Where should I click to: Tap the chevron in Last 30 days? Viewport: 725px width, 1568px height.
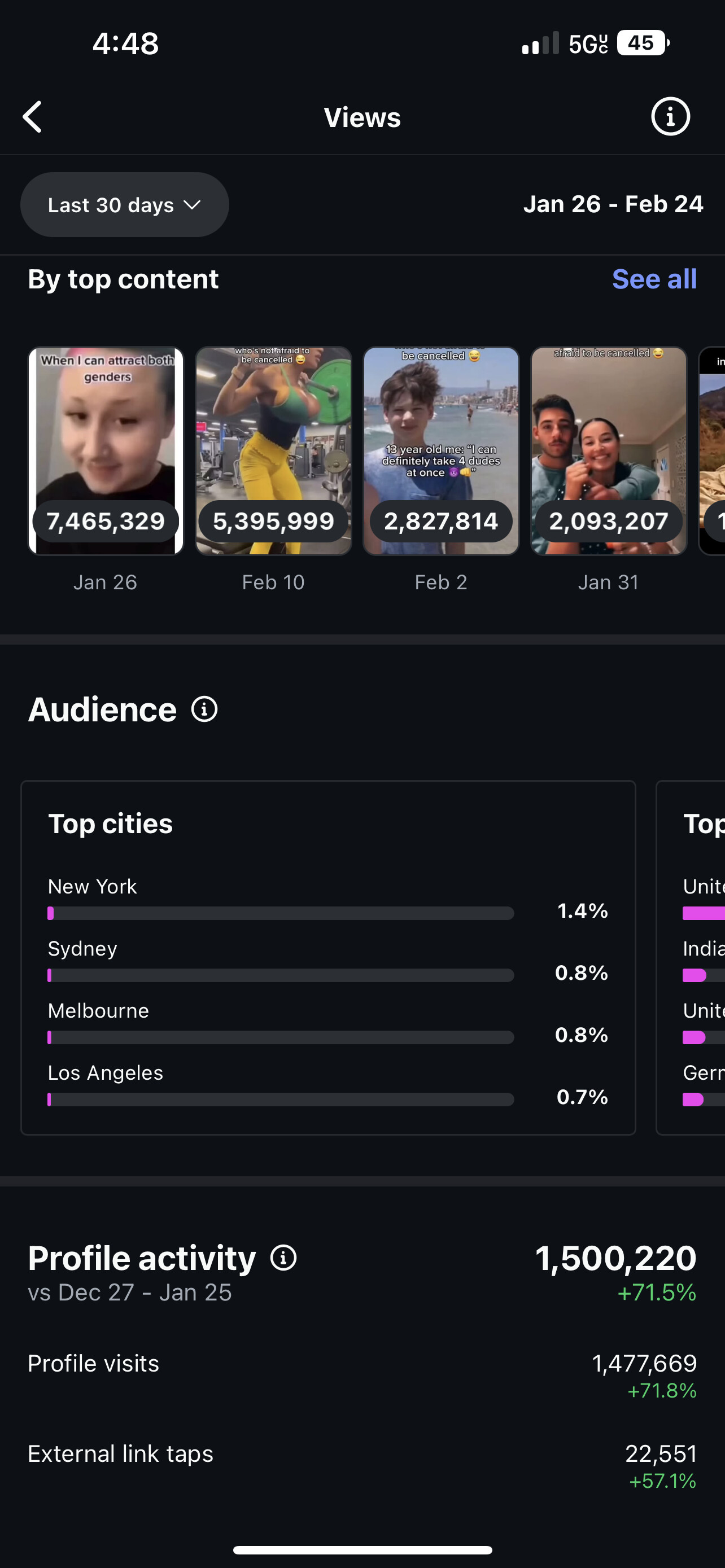tap(192, 205)
